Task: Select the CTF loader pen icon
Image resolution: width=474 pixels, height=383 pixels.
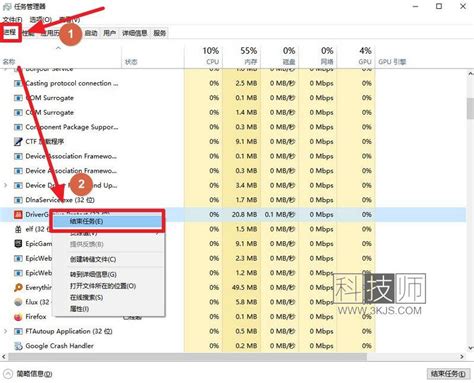Action: point(18,142)
